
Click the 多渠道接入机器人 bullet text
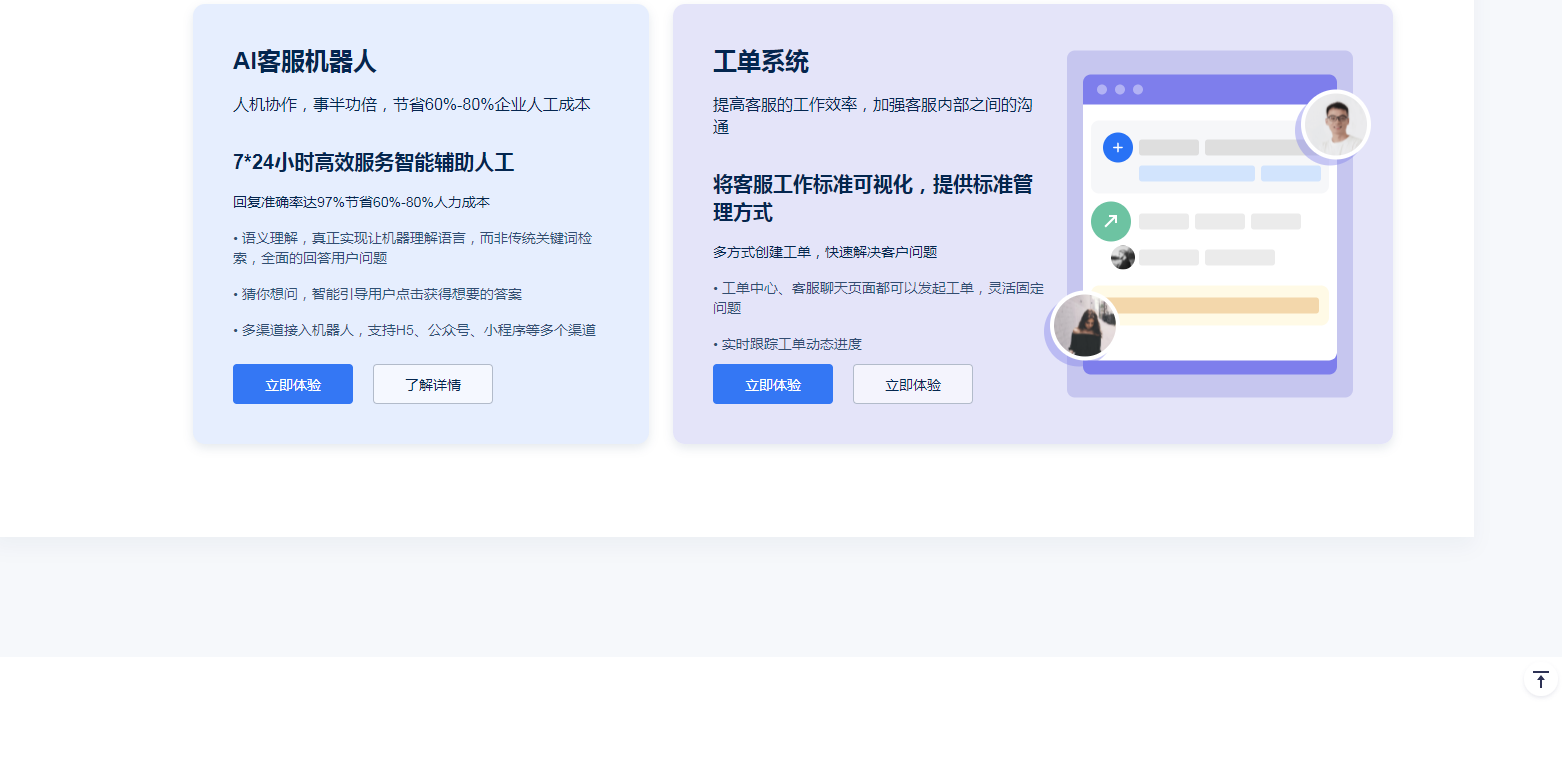point(417,330)
